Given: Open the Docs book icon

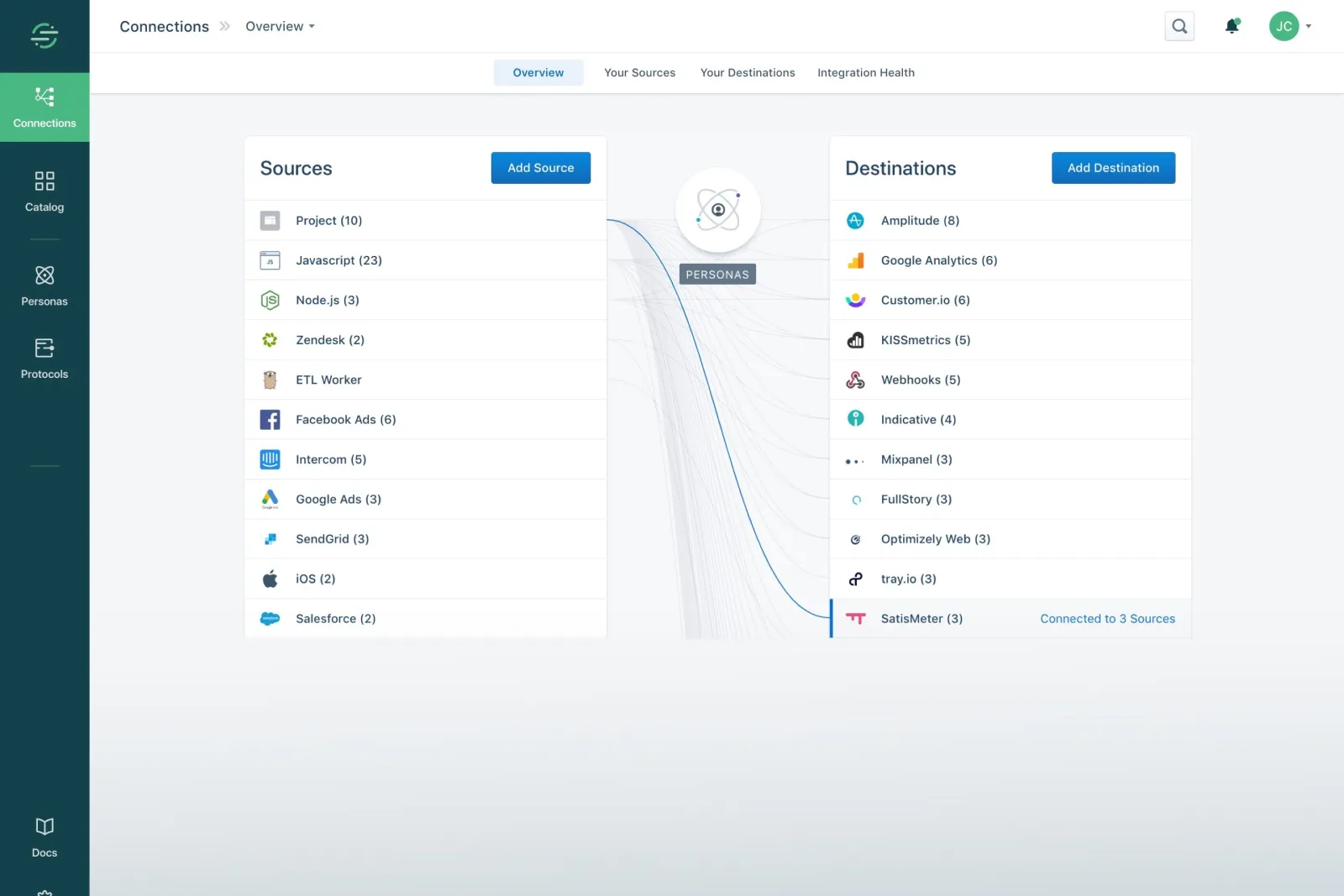Looking at the screenshot, I should 45,826.
